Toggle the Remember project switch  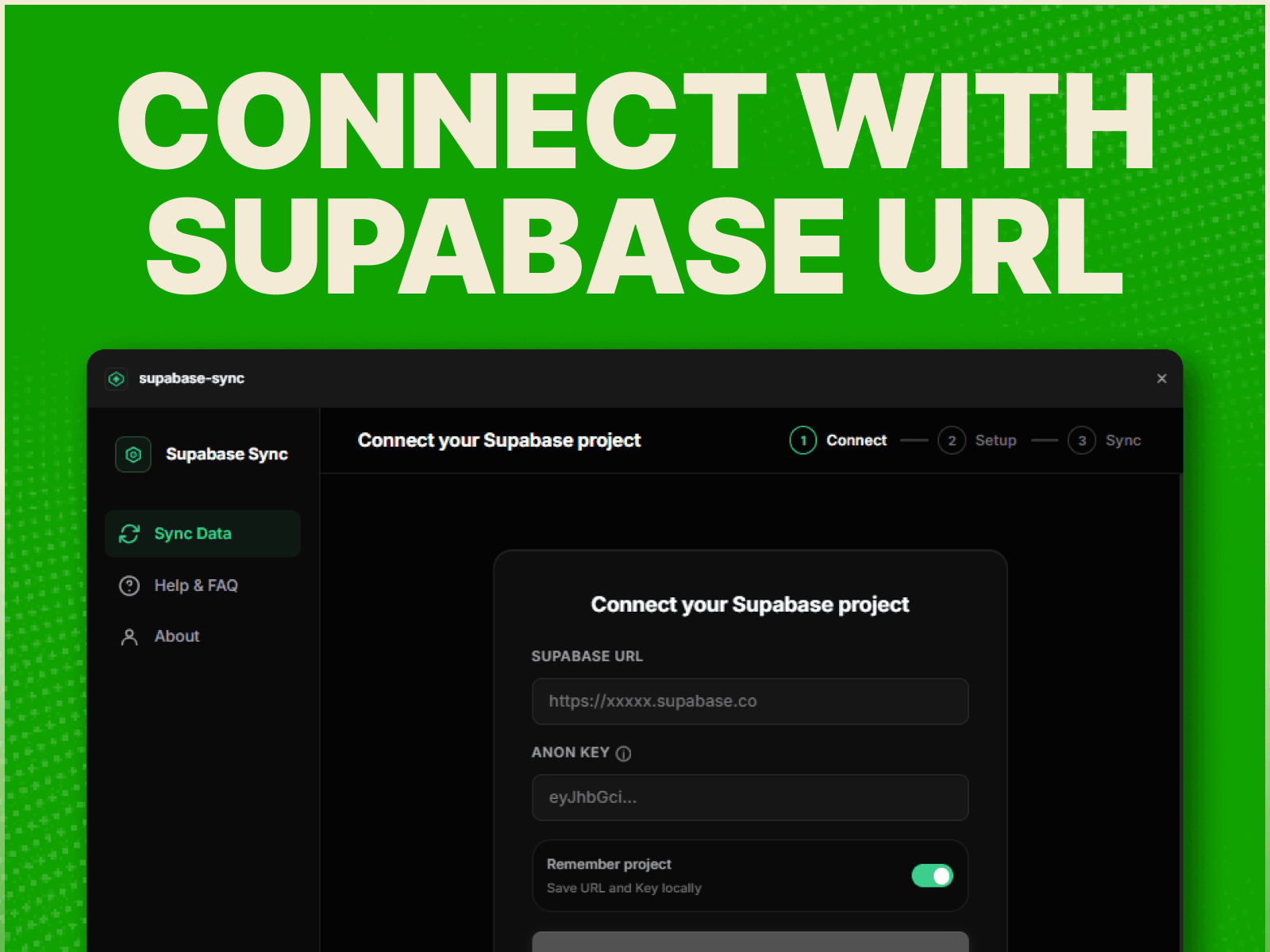tap(932, 876)
